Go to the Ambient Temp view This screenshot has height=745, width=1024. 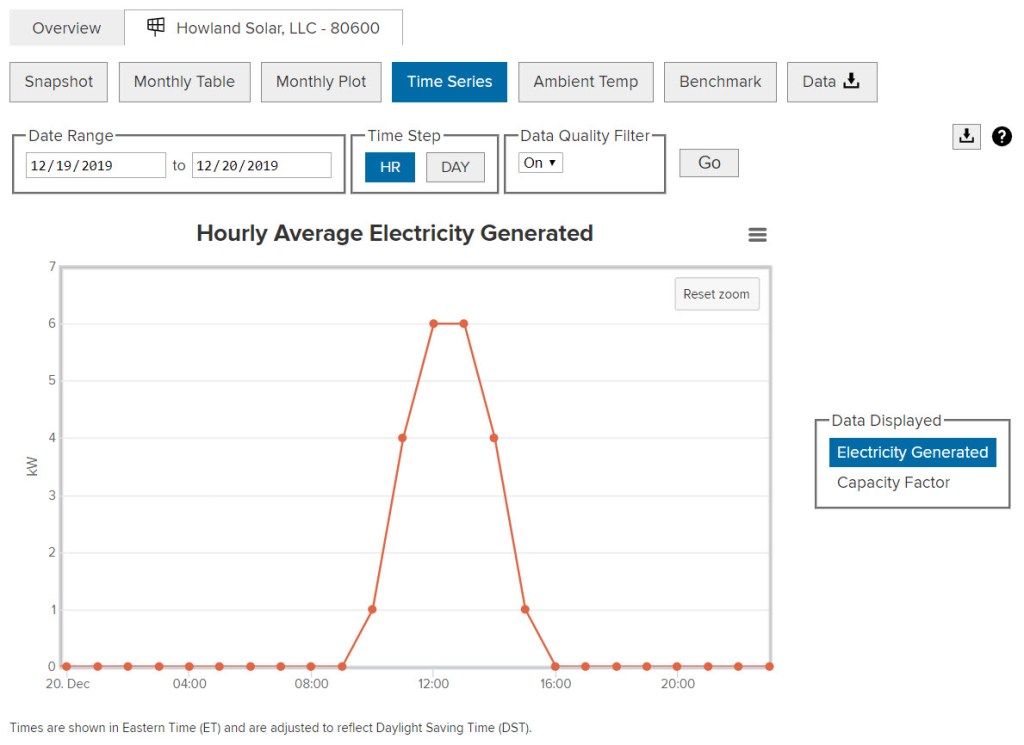pos(585,82)
